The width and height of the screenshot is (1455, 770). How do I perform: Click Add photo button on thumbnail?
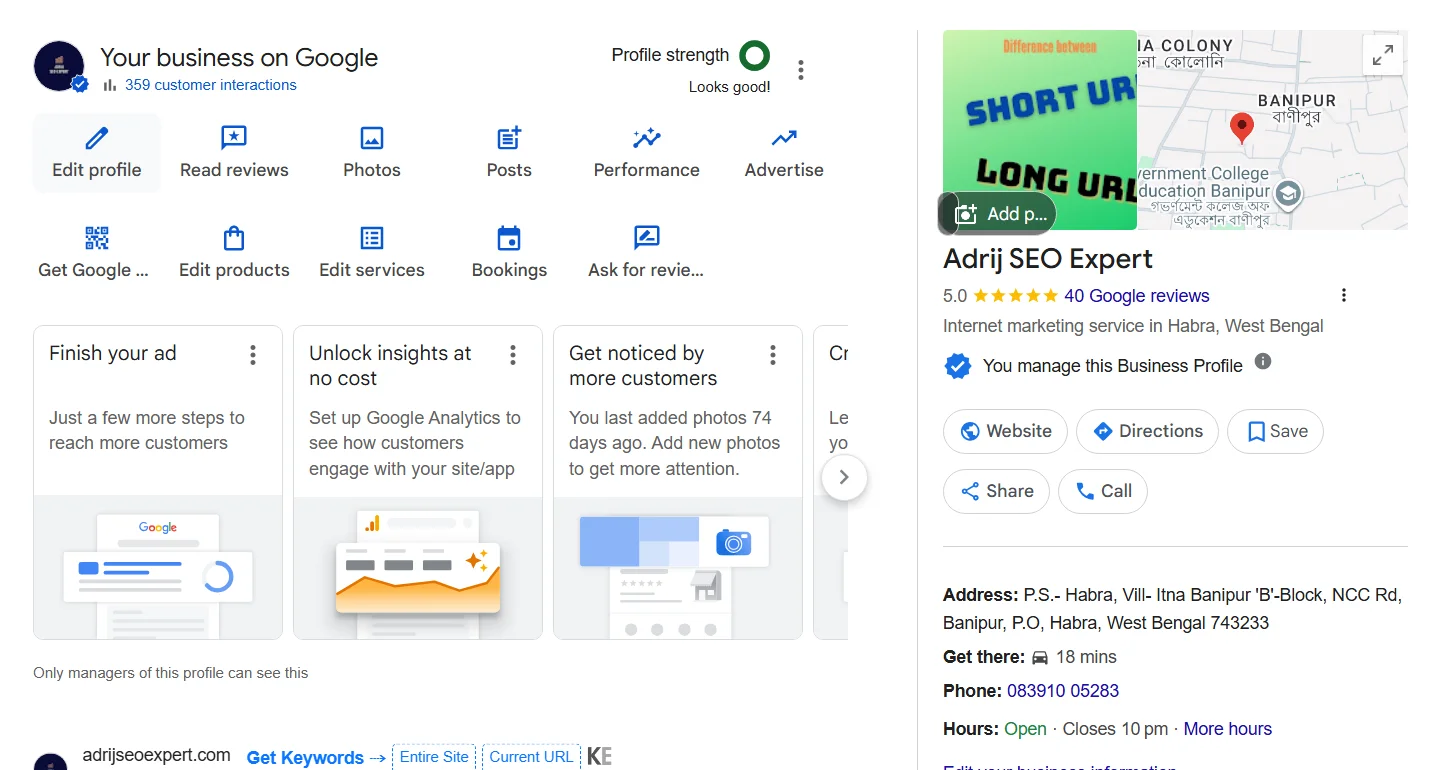pos(998,213)
